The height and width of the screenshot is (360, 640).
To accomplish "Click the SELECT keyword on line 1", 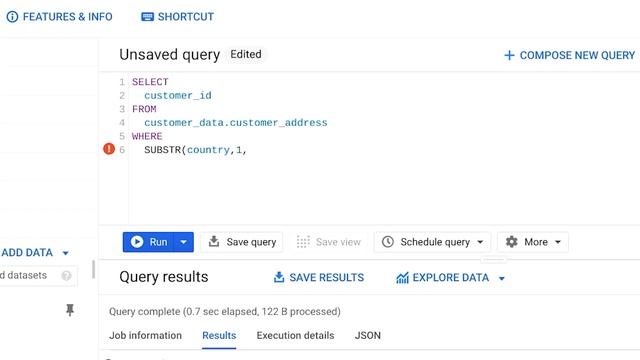I will [150, 82].
